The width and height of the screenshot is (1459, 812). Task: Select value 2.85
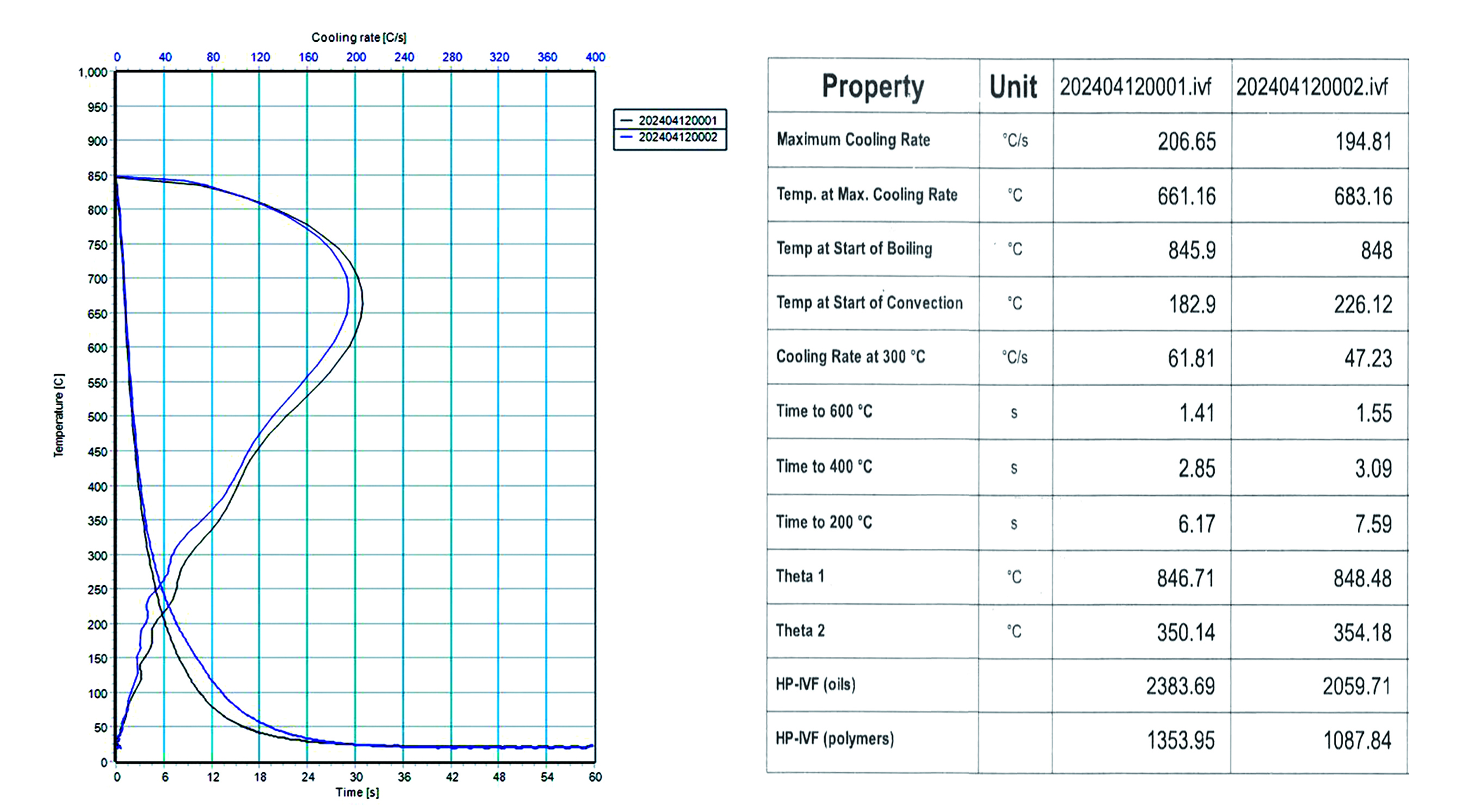point(1197,468)
